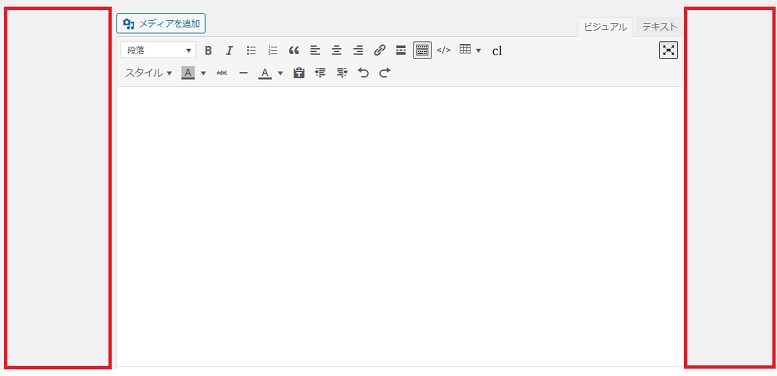Insert the Read More tag
Image resolution: width=777 pixels, height=376 pixels.
tap(401, 50)
